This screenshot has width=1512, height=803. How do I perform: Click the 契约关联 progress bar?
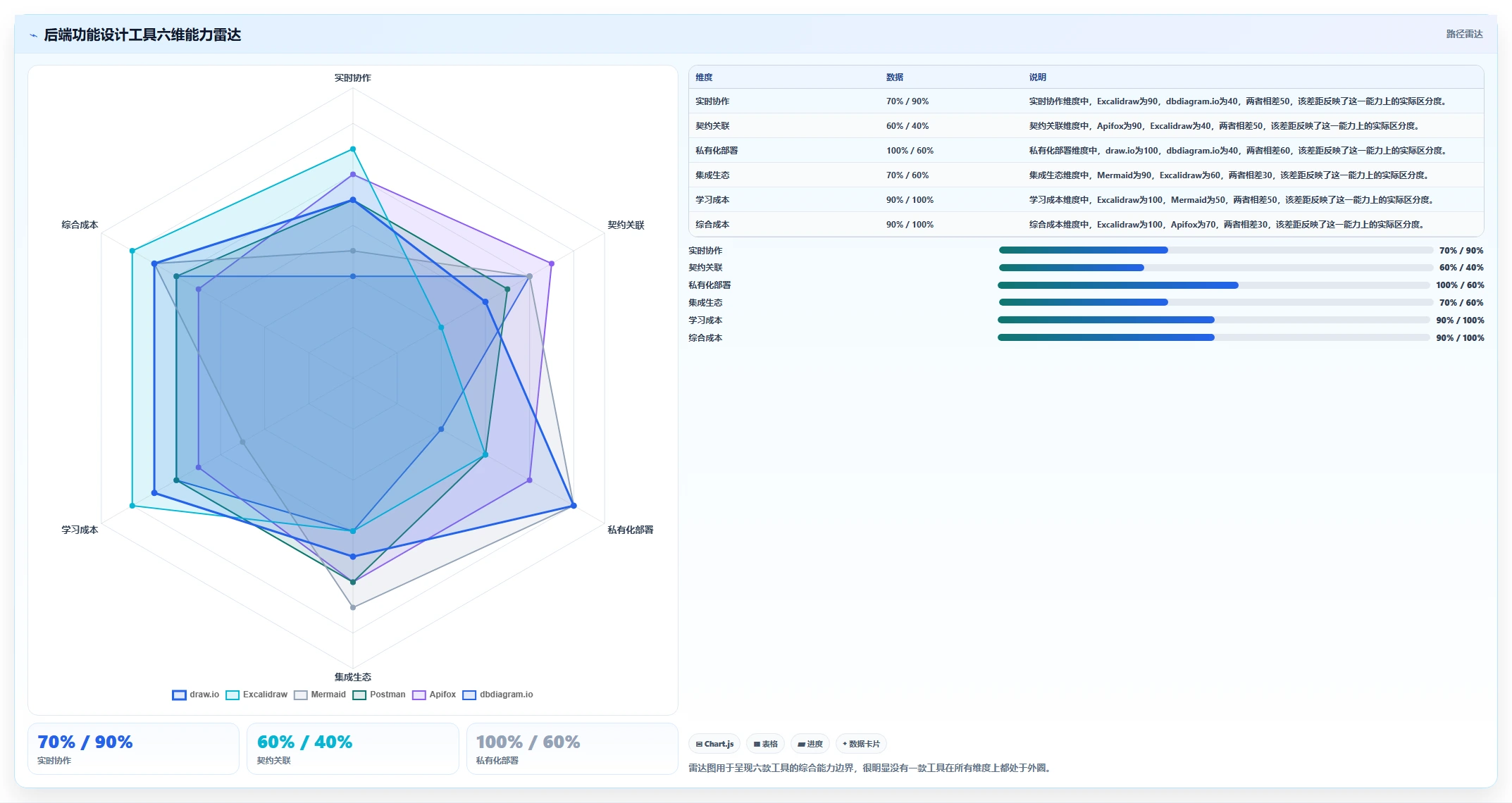click(1215, 268)
